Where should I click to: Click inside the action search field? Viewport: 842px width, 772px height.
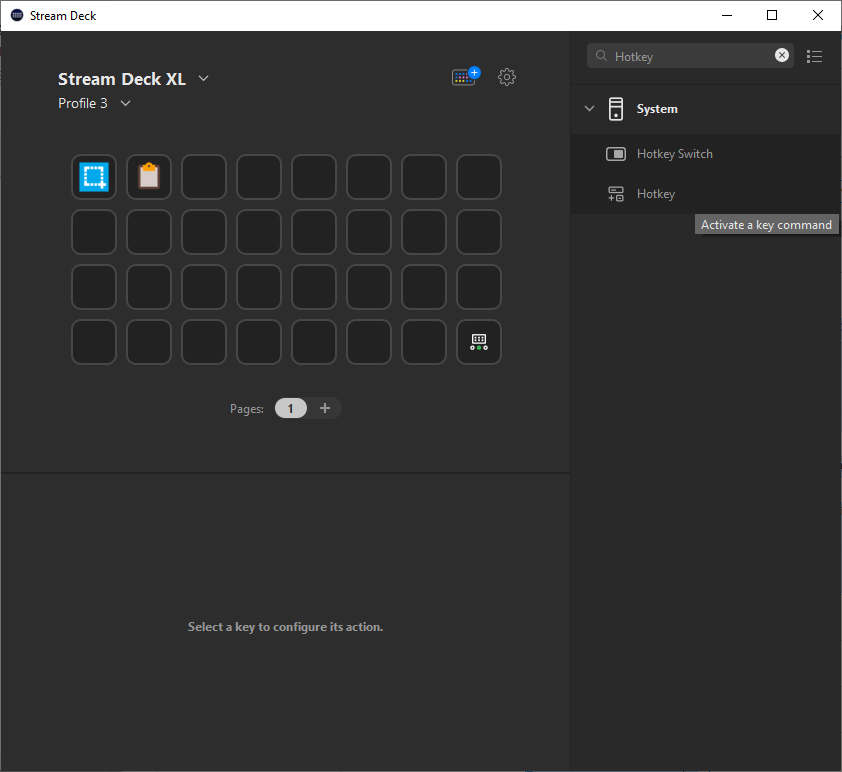[x=690, y=56]
